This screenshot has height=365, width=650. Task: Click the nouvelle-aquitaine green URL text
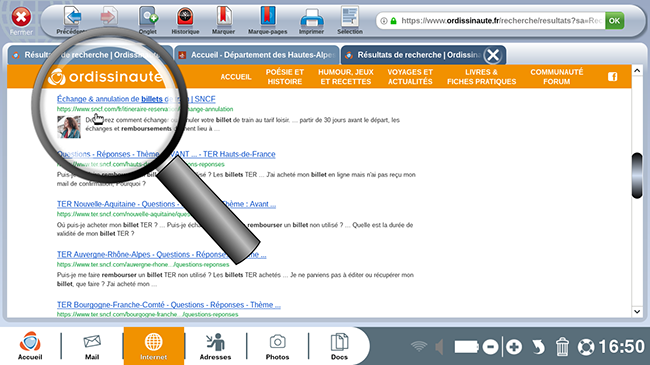click(124, 214)
